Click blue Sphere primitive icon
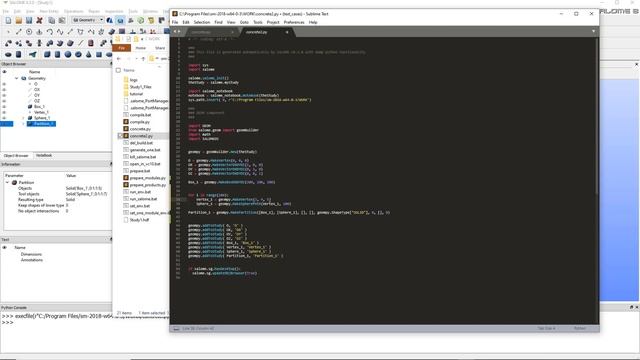Image resolution: width=640 pixels, height=360 pixels. point(68,54)
